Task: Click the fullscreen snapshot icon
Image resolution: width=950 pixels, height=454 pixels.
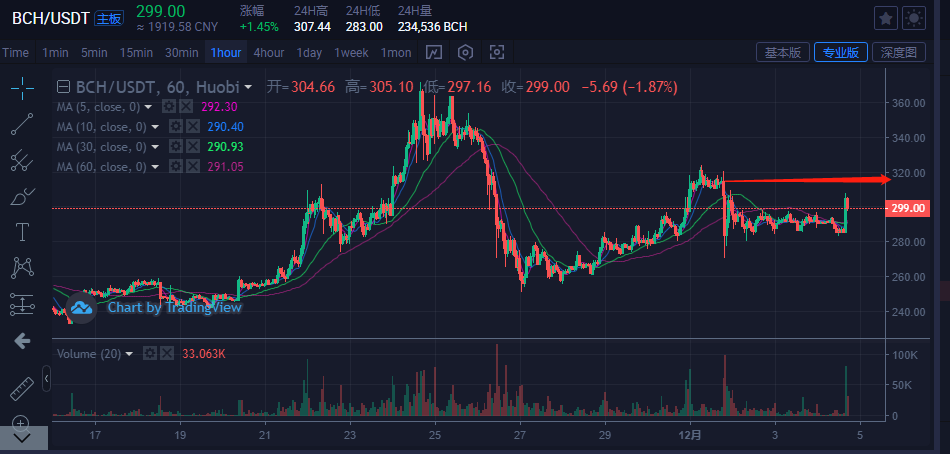Action: [x=497, y=53]
